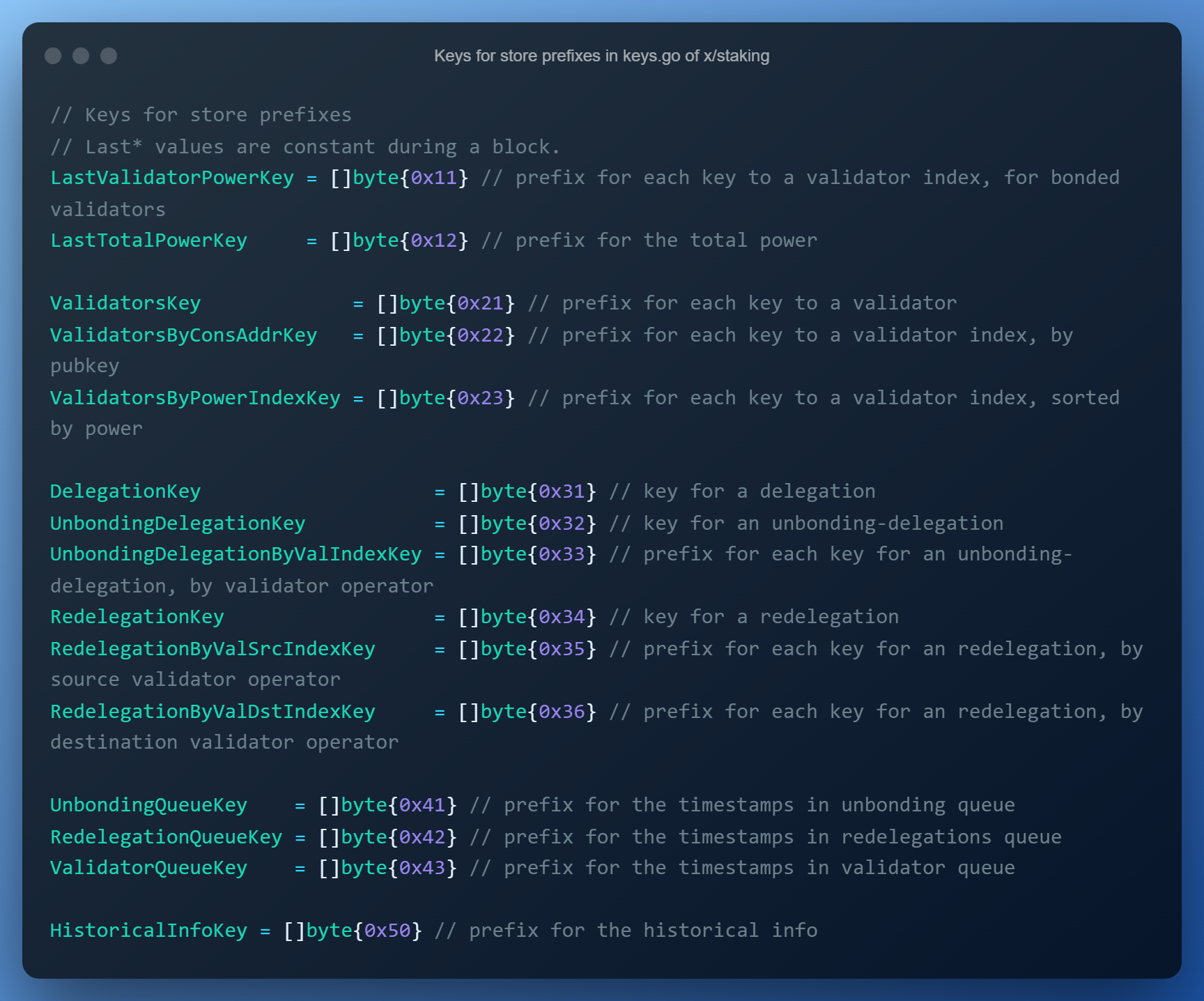Click comment '// prefix for the total power'
Image resolution: width=1204 pixels, height=1001 pixels.
click(x=649, y=240)
